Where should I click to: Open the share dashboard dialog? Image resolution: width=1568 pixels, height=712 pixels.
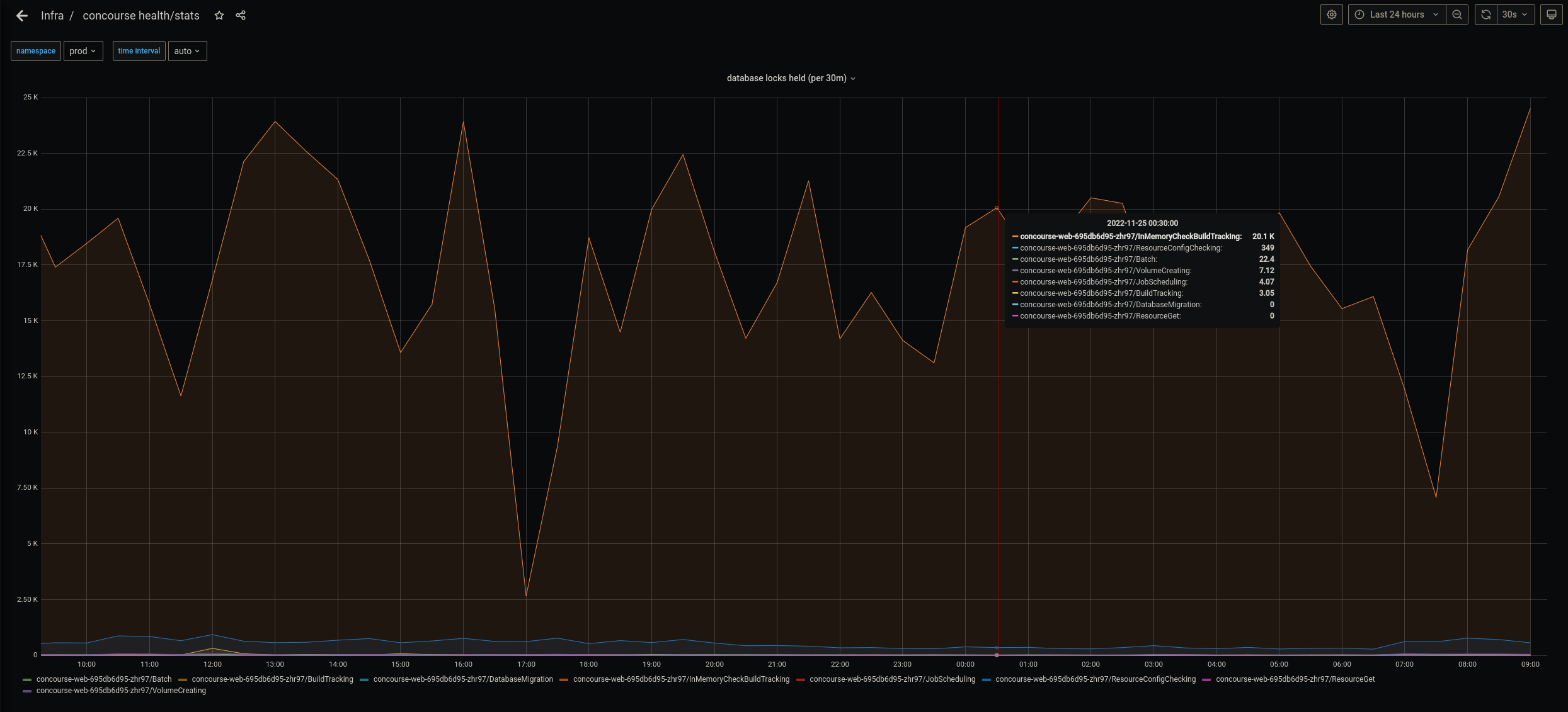click(241, 15)
